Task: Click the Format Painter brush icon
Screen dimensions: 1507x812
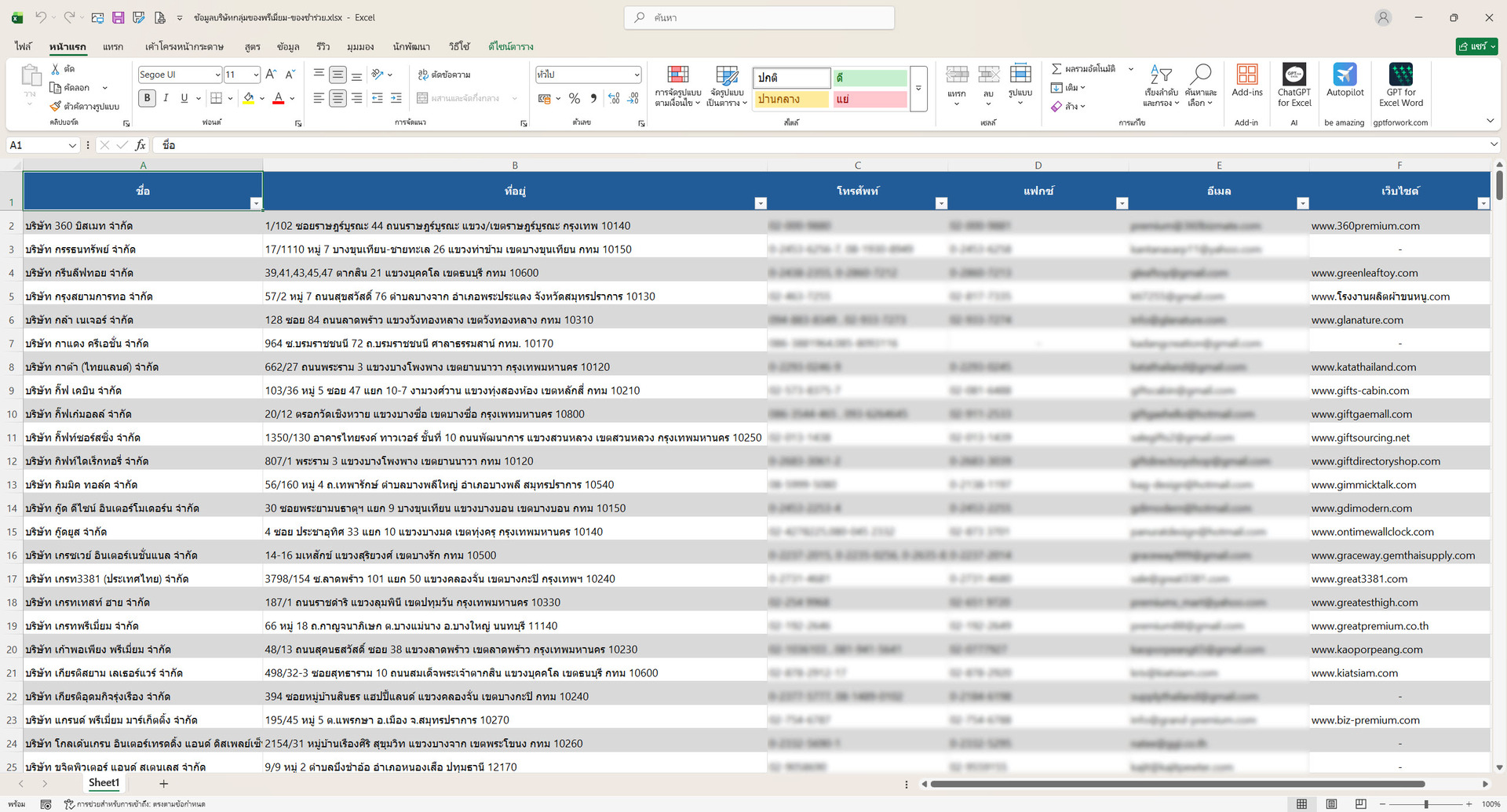Action: click(x=55, y=106)
